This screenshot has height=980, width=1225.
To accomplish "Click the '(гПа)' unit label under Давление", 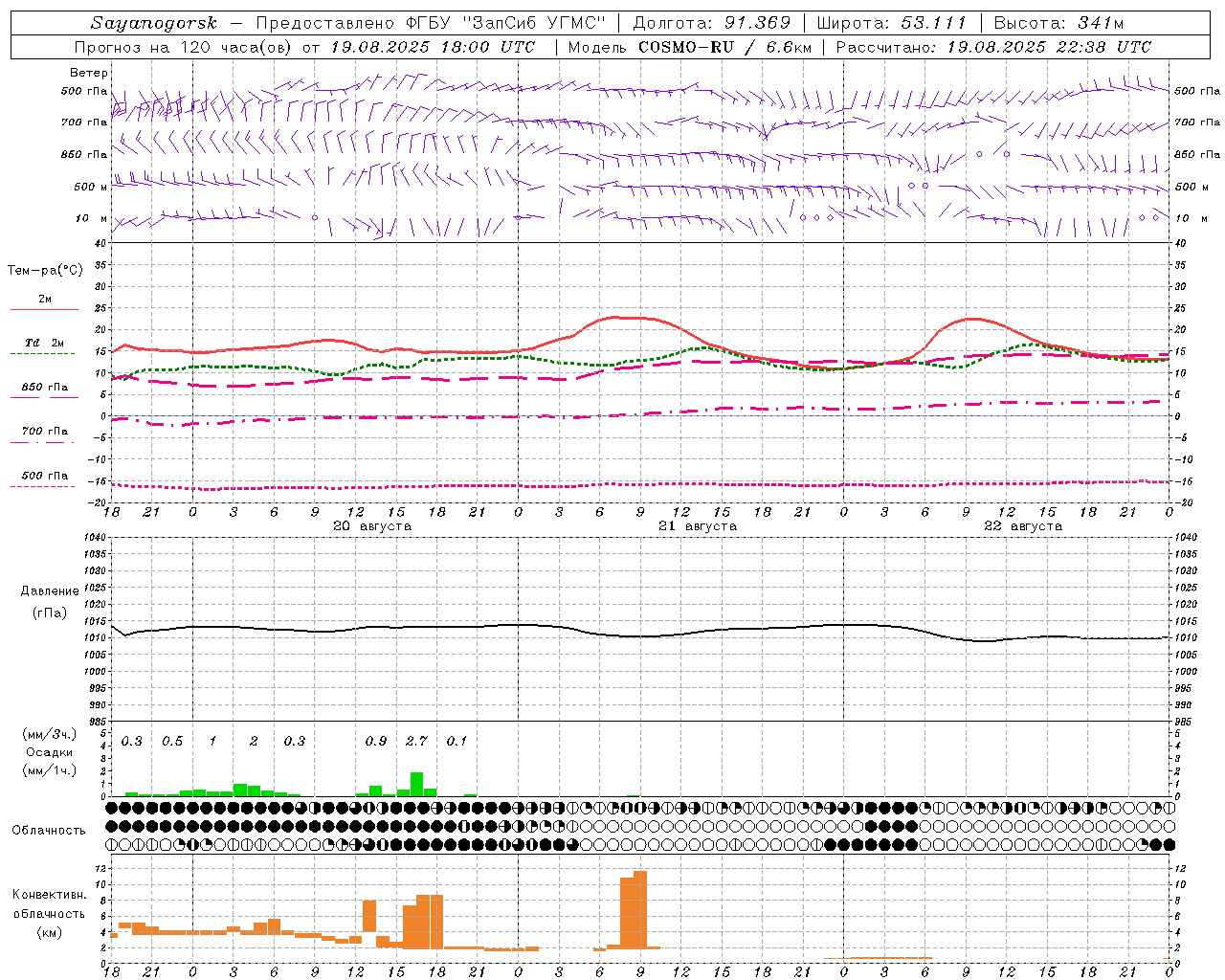I will (49, 613).
